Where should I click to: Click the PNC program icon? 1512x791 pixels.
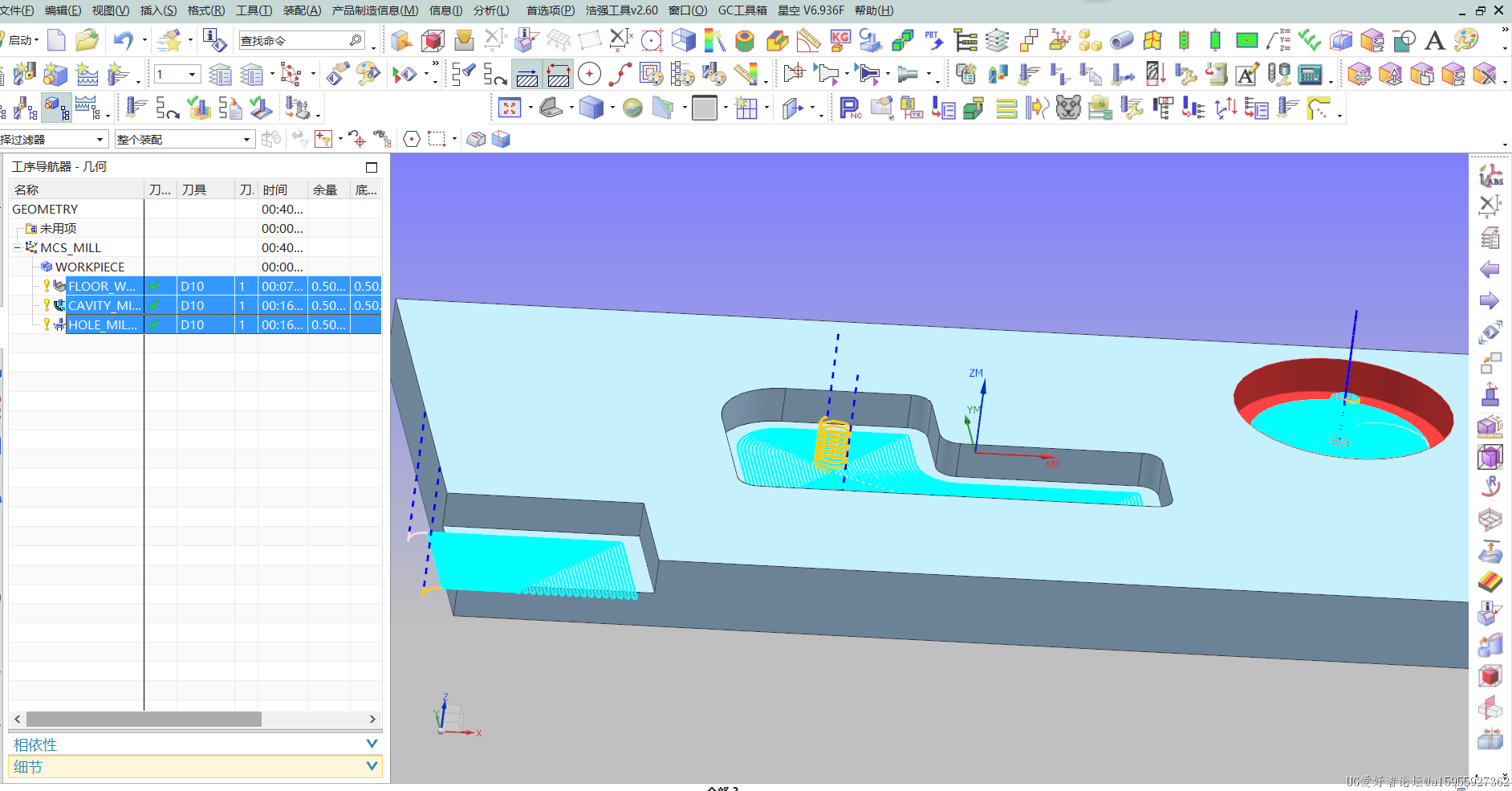850,108
